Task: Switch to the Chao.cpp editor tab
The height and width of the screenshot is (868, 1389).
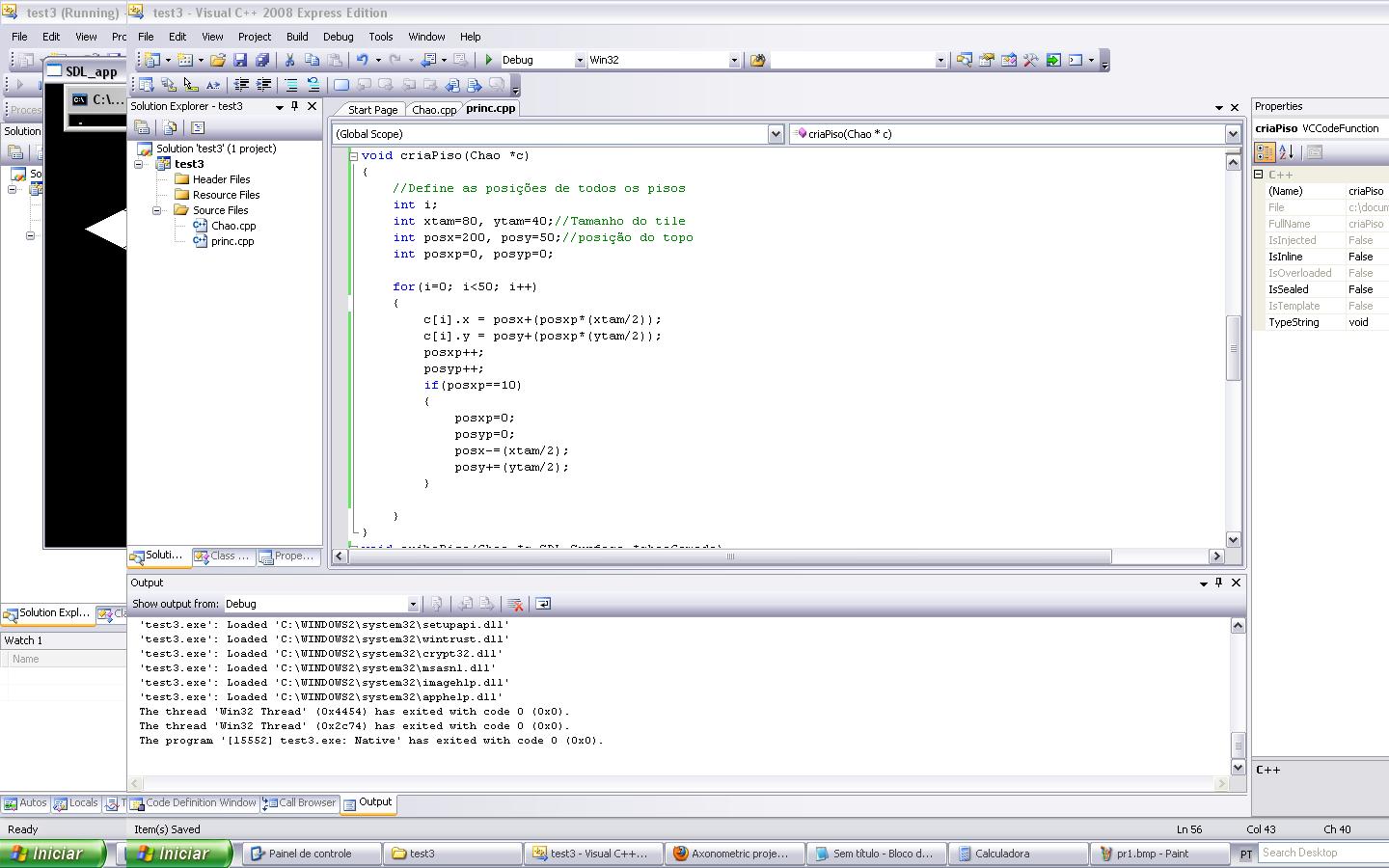Action: click(434, 110)
